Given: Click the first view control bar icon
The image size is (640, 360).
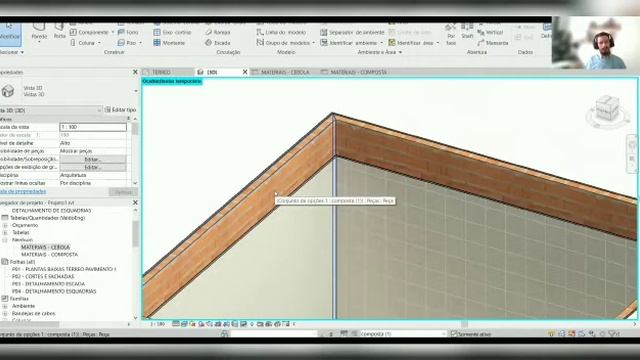Looking at the screenshot, I should (176, 324).
